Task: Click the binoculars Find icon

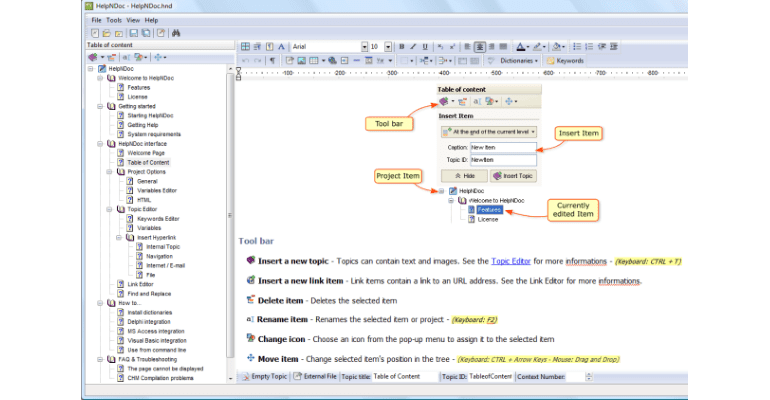Action: click(x=176, y=33)
